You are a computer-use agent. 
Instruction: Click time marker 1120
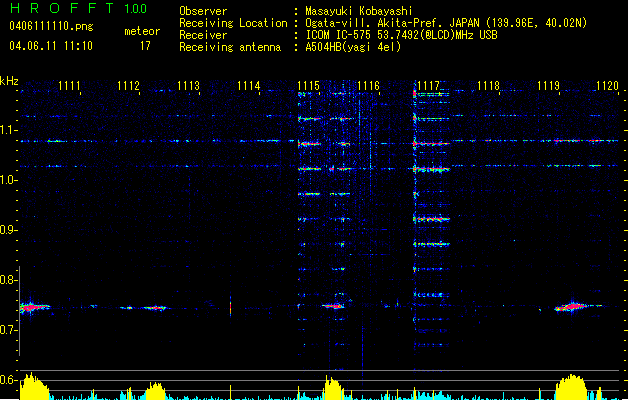tap(607, 86)
